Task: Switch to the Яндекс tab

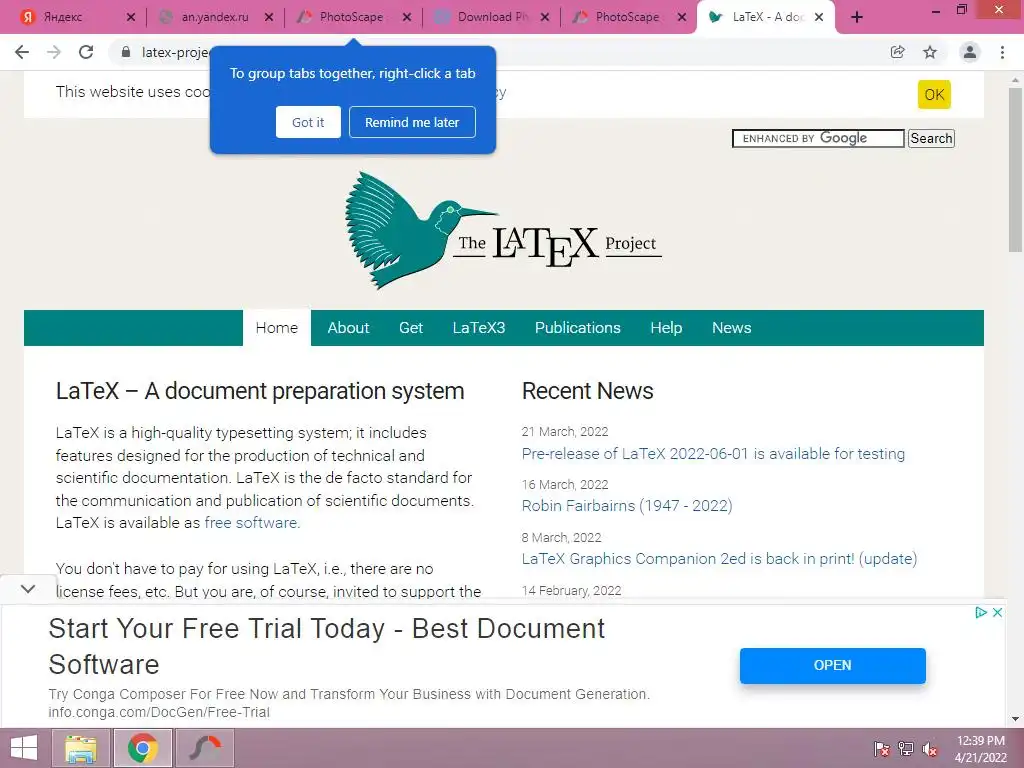Action: pos(63,18)
